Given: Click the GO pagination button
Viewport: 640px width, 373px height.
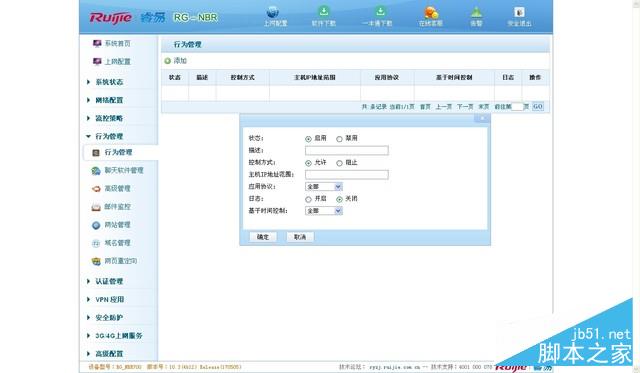Looking at the screenshot, I should (538, 107).
